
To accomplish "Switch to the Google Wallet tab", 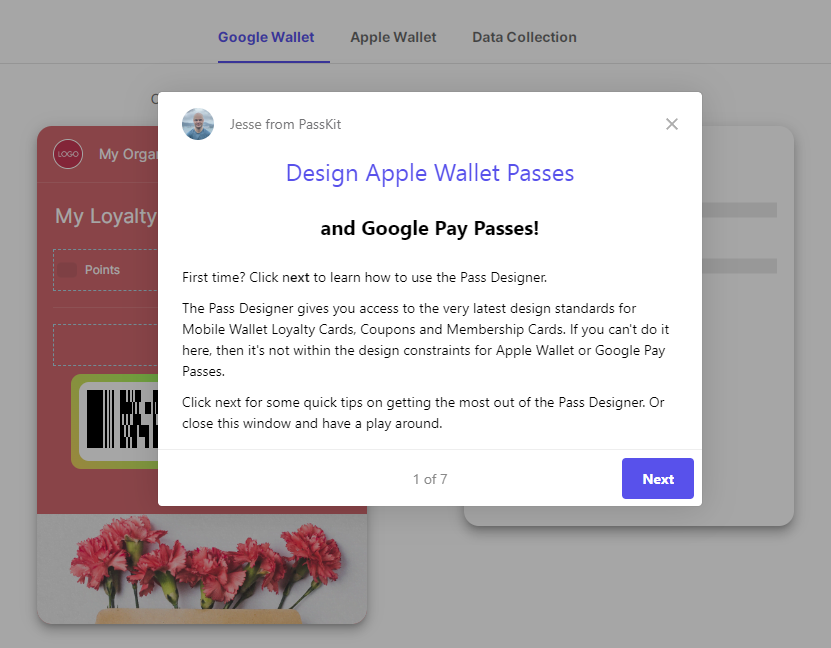I will (x=266, y=37).
